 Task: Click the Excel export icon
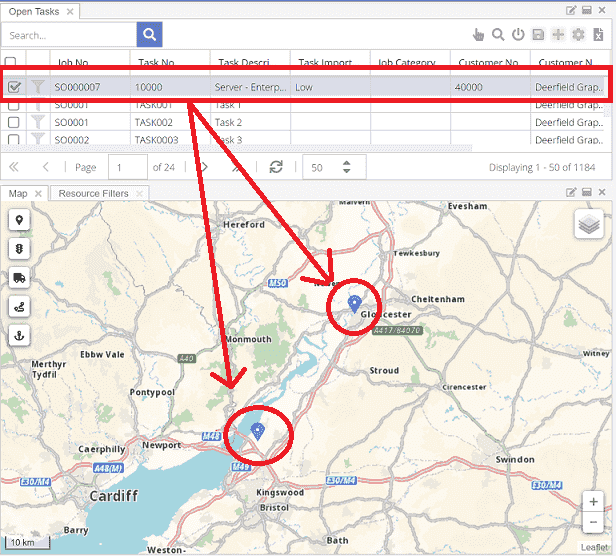598,35
